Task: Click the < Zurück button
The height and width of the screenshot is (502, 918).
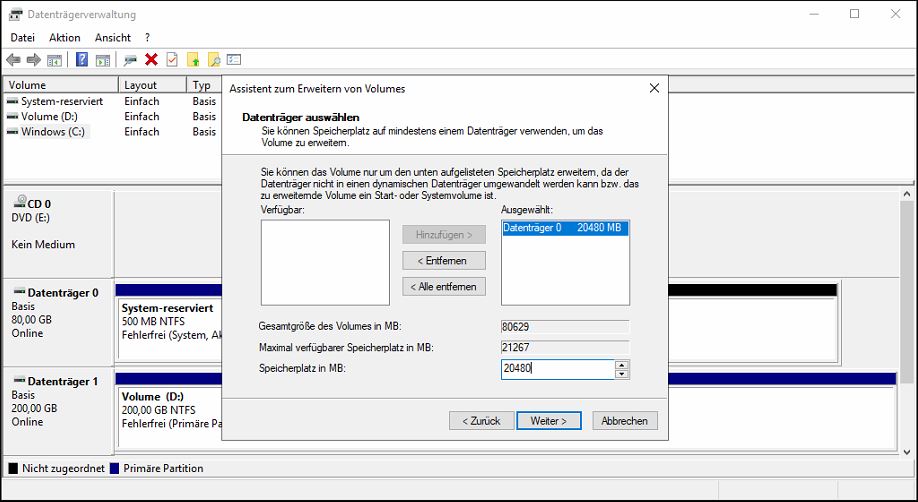Action: pos(481,421)
